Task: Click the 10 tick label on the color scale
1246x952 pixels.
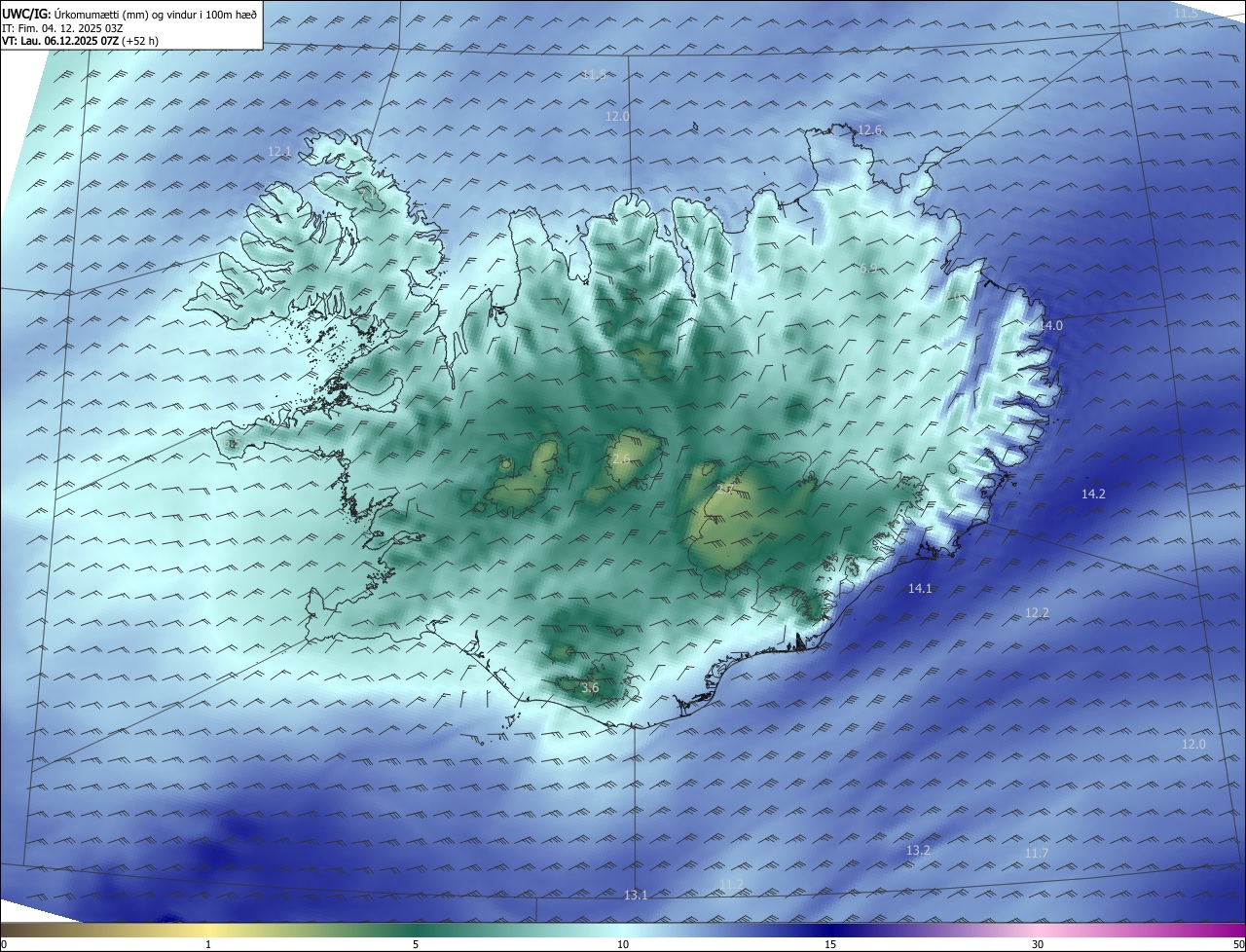Action: 623,944
